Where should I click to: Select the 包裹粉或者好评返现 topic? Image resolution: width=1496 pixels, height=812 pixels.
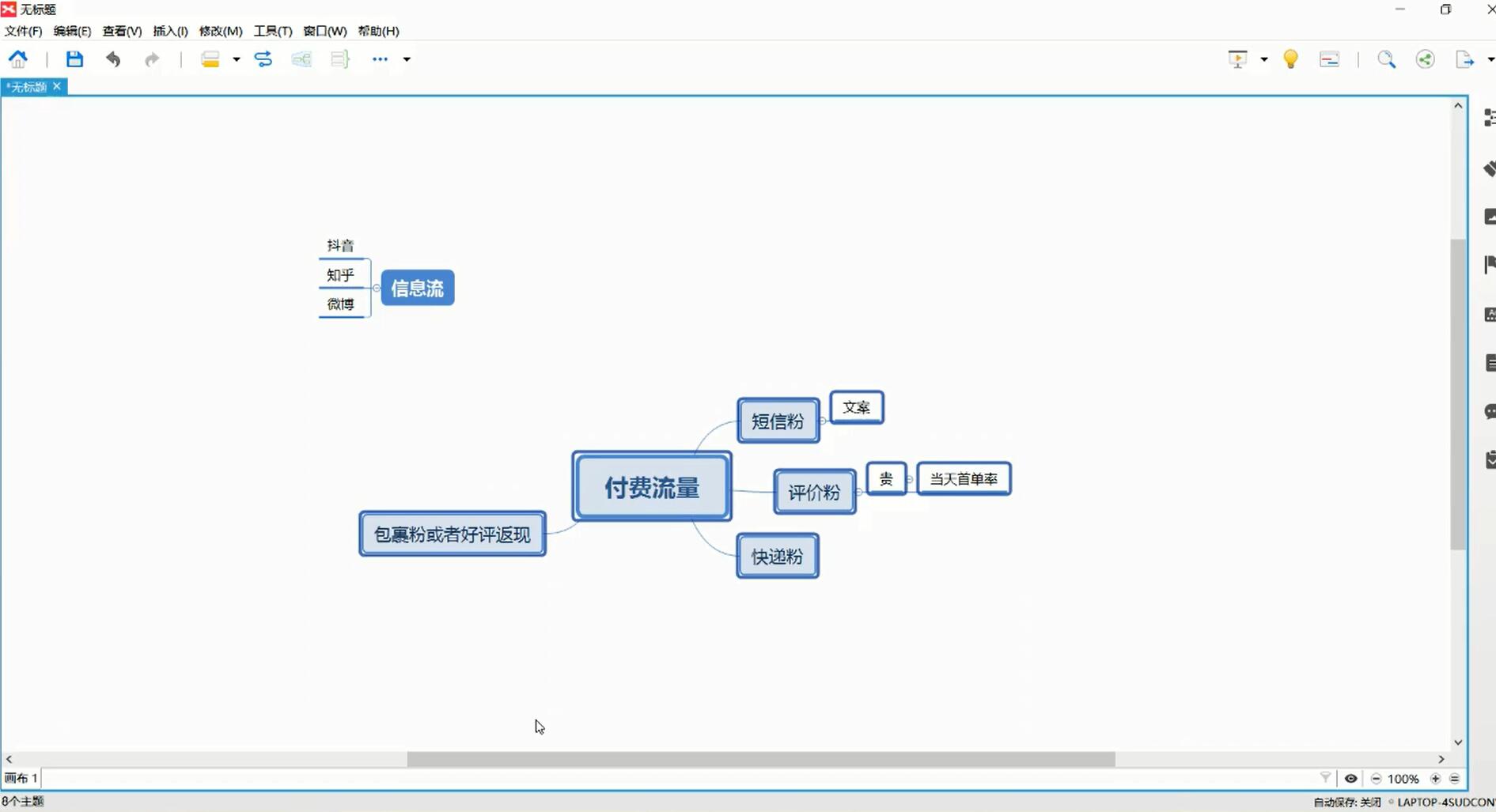pyautogui.click(x=452, y=534)
